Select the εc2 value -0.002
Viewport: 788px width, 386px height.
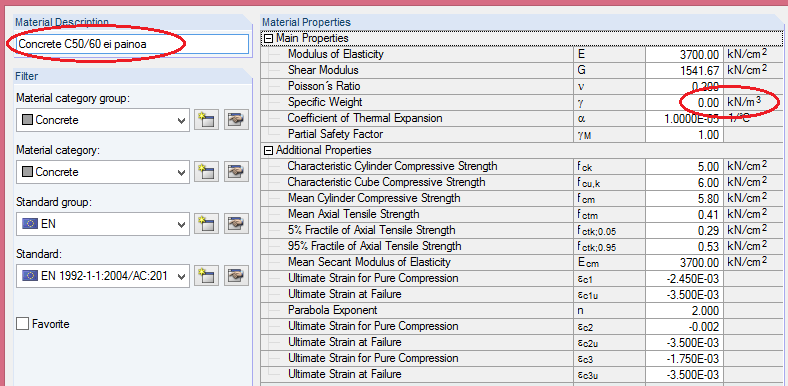click(685, 327)
